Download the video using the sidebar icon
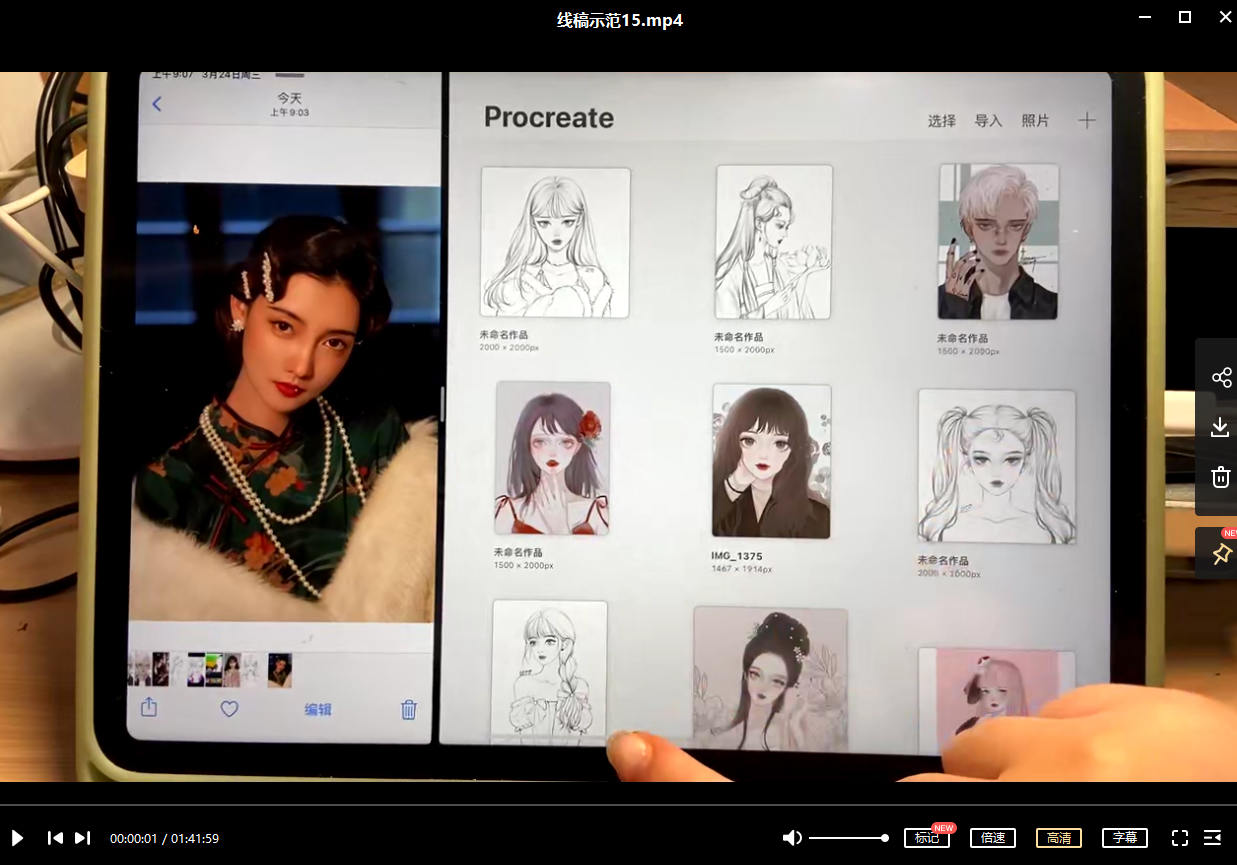The image size is (1237, 865). point(1220,428)
